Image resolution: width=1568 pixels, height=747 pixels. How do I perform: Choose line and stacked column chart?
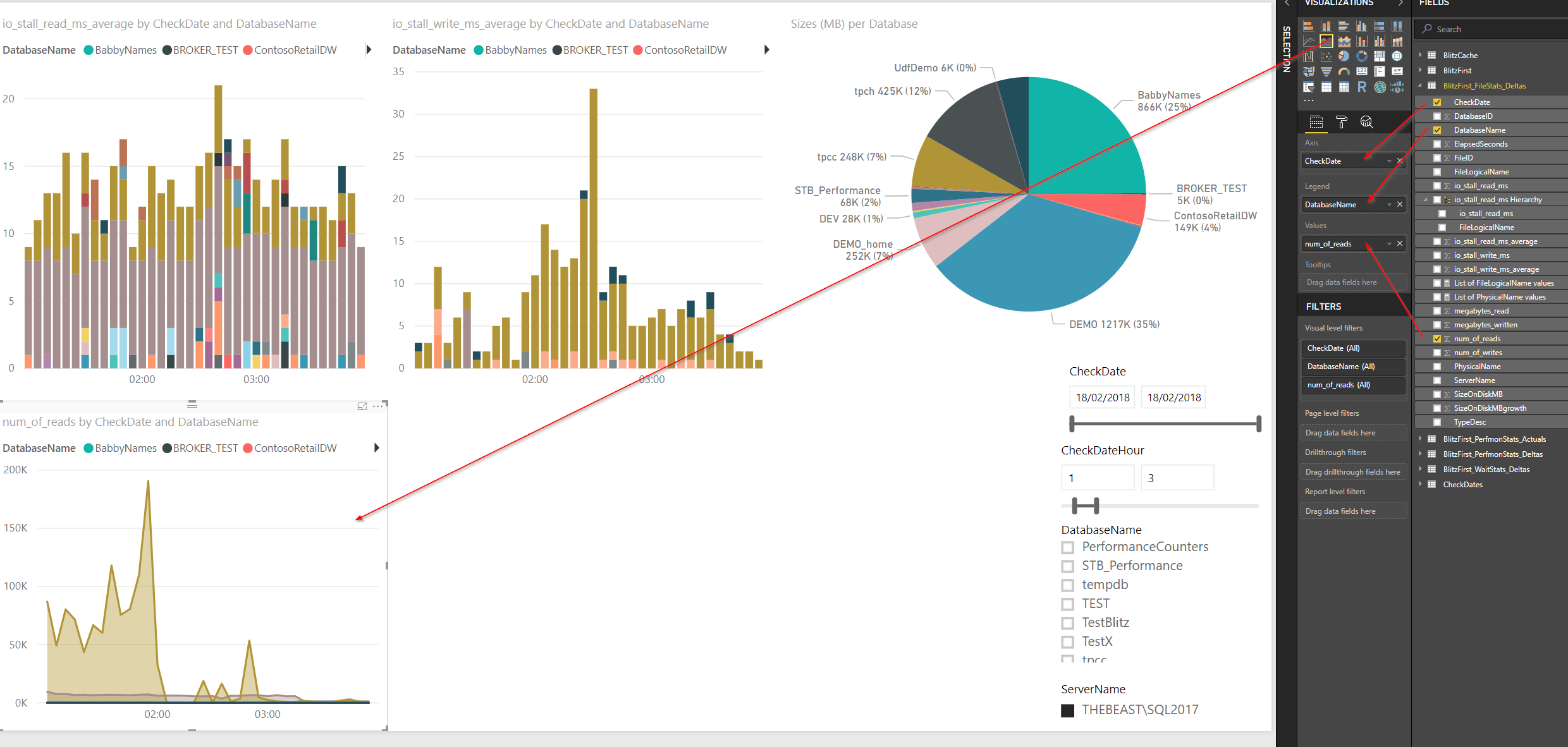click(x=1362, y=41)
